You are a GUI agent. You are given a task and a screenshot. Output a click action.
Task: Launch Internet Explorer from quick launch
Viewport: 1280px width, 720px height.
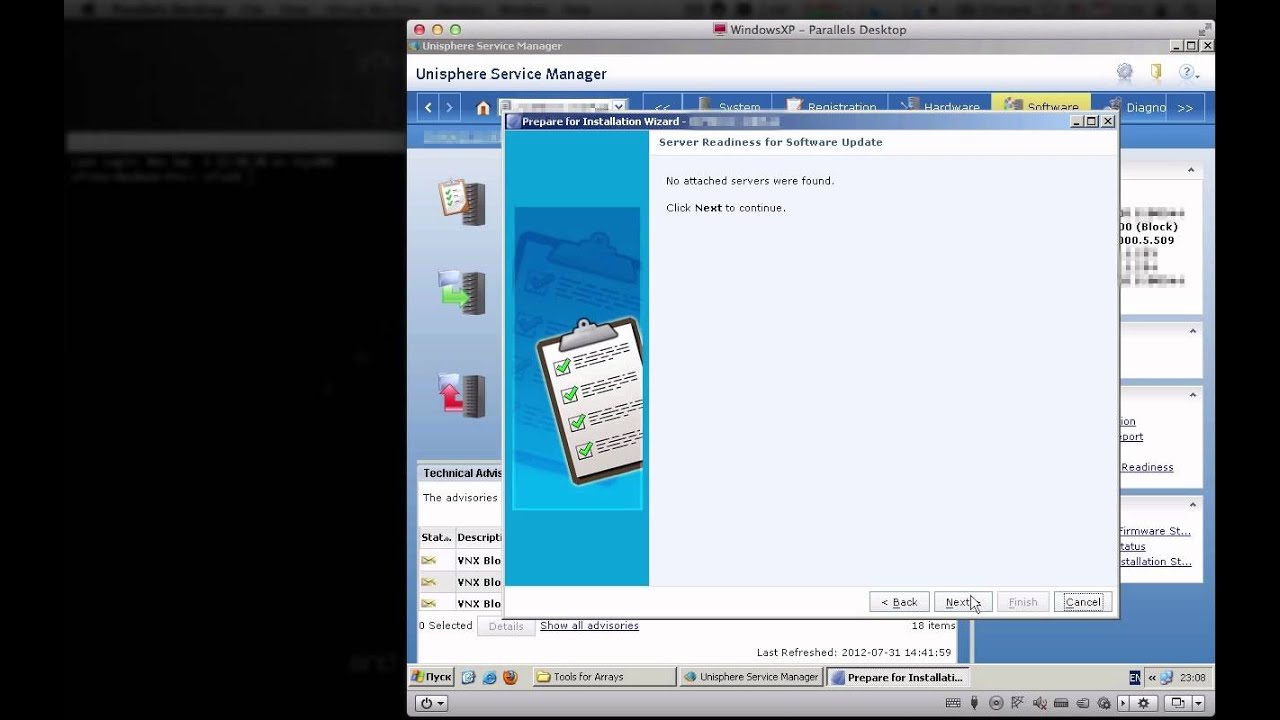coord(489,677)
